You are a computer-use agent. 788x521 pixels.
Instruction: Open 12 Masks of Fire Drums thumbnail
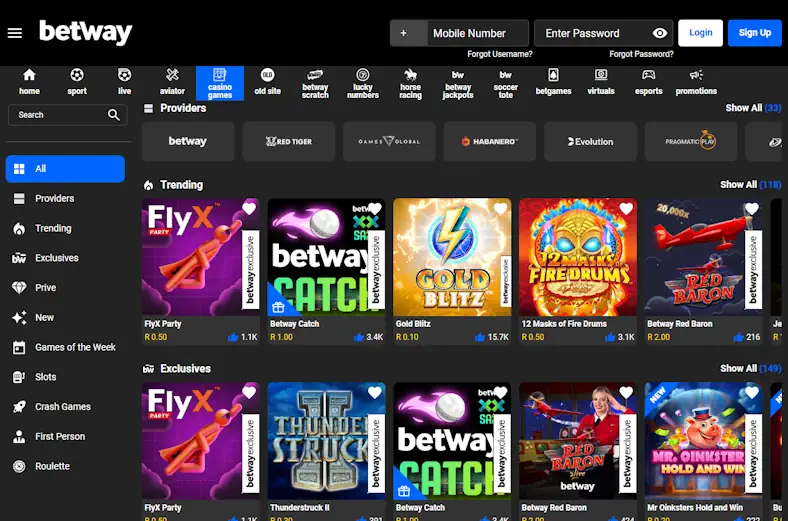578,257
